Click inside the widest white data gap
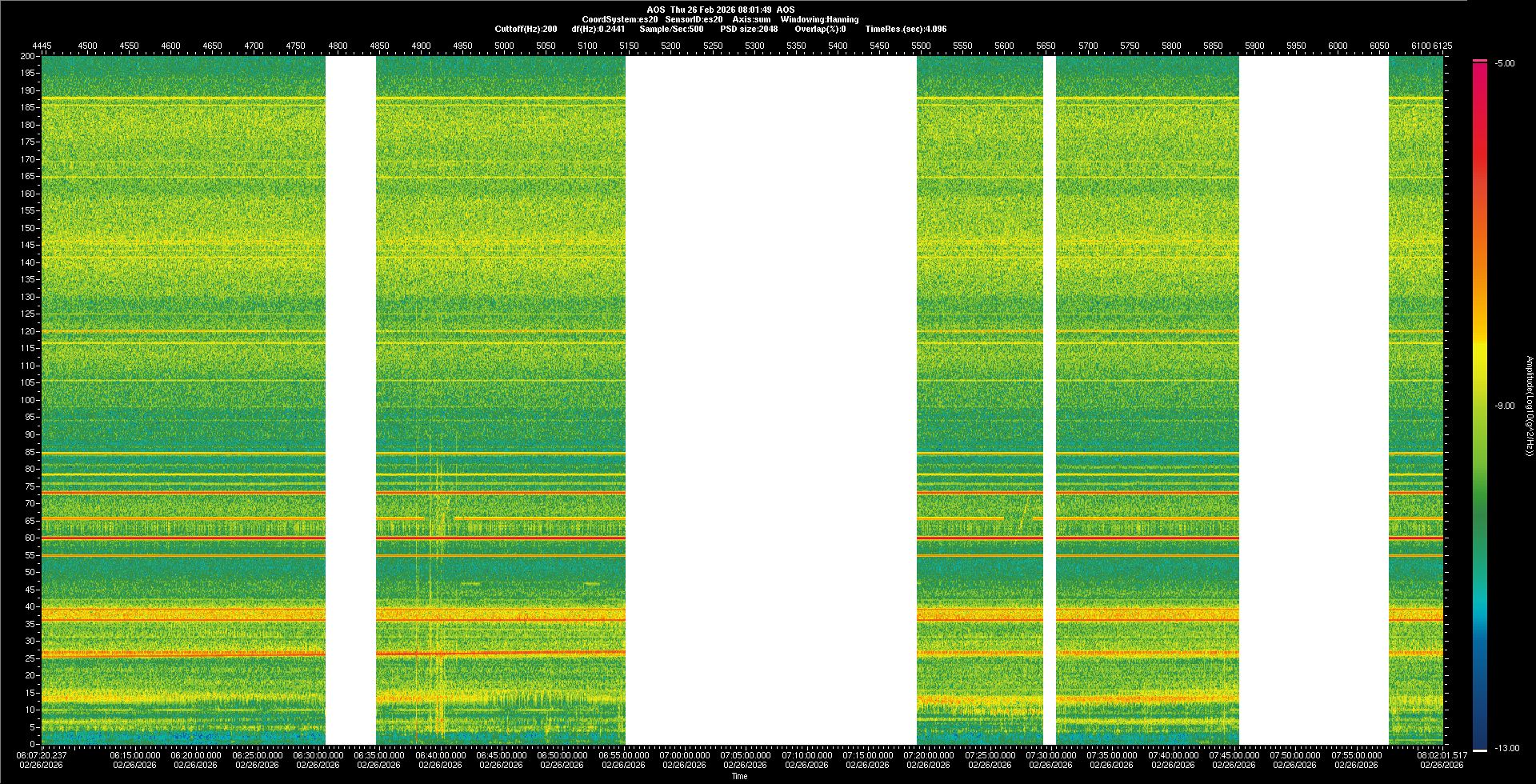Image resolution: width=1536 pixels, height=784 pixels. 770,400
